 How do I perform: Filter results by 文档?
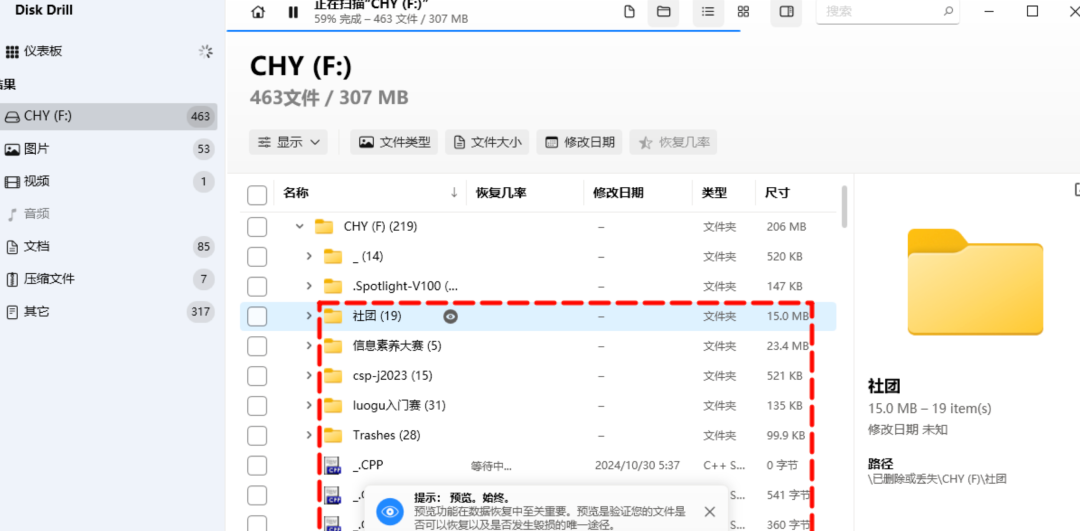(107, 247)
